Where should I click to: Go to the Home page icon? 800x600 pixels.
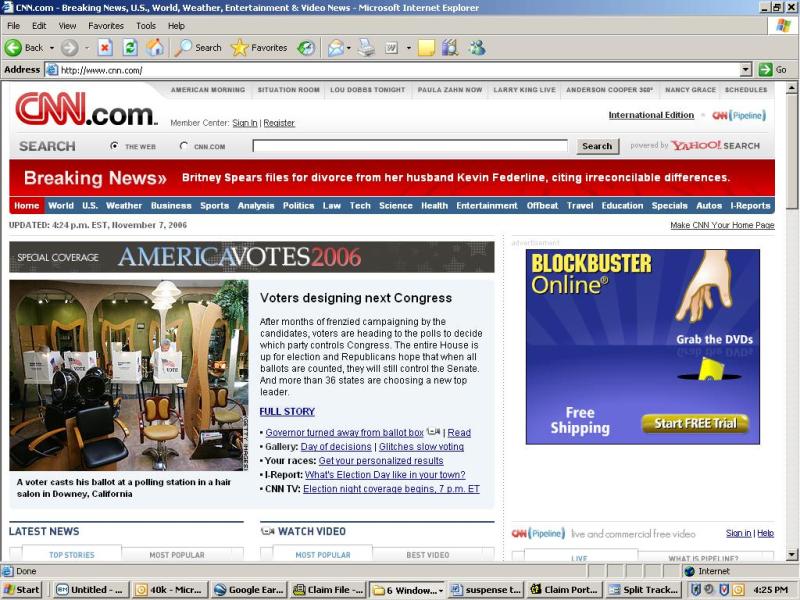pyautogui.click(x=155, y=48)
